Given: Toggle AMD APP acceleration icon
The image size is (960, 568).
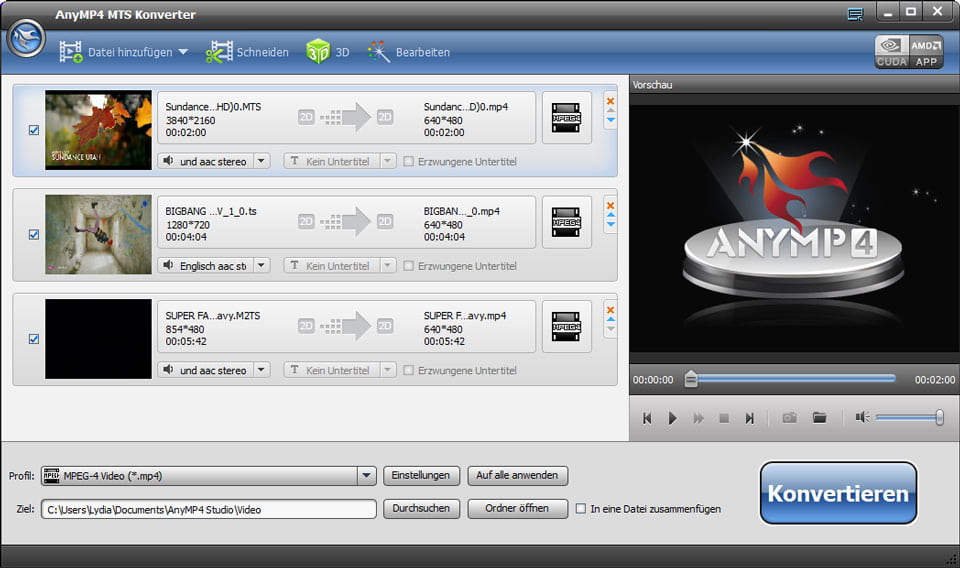Looking at the screenshot, I should [x=926, y=51].
